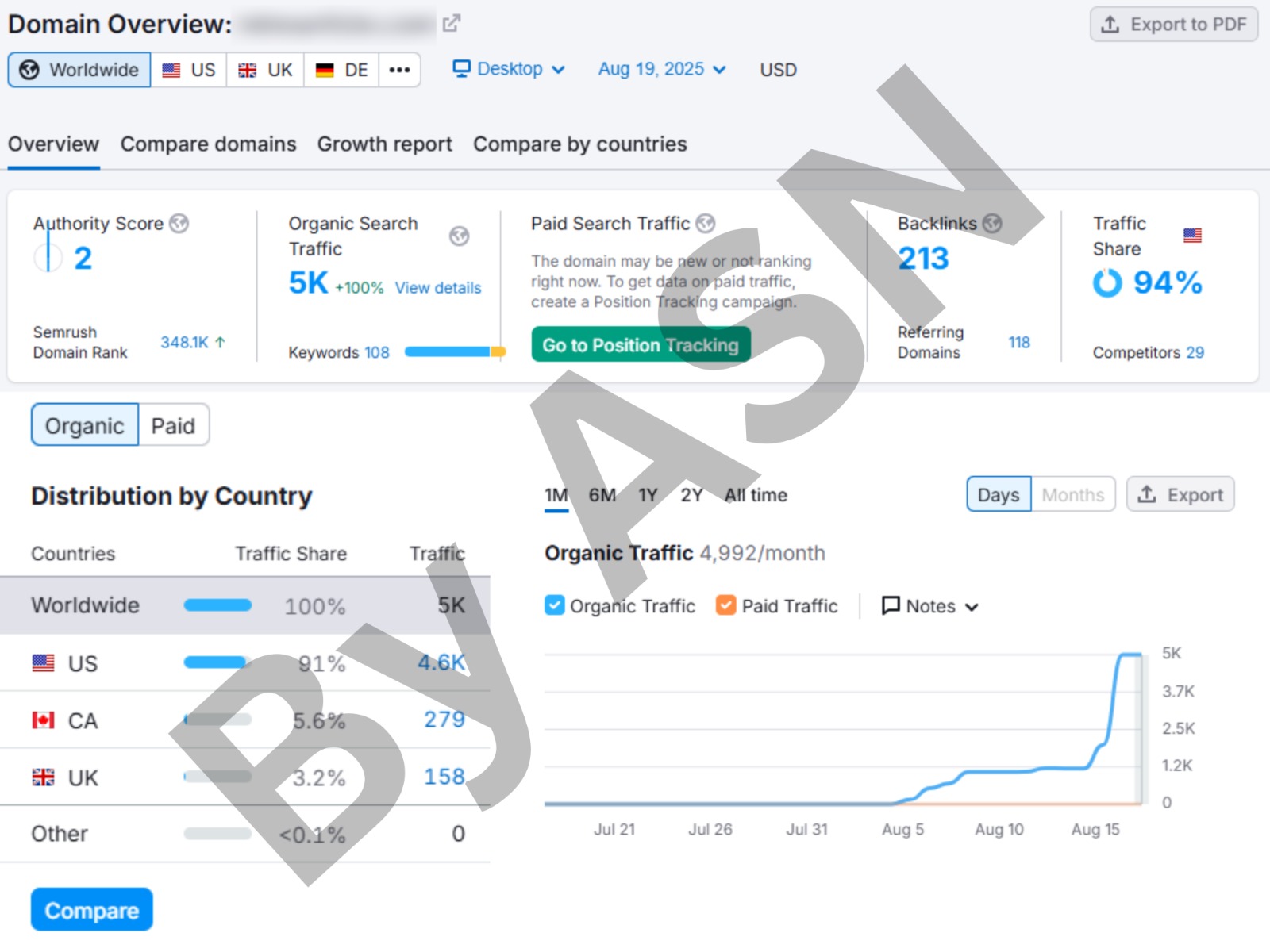Click the globe icon next to Backlinks

click(992, 224)
